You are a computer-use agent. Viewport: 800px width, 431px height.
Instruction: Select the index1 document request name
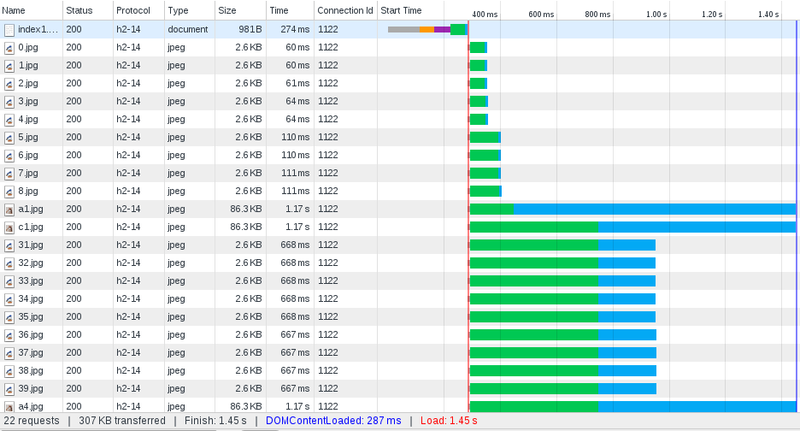[x=38, y=30]
